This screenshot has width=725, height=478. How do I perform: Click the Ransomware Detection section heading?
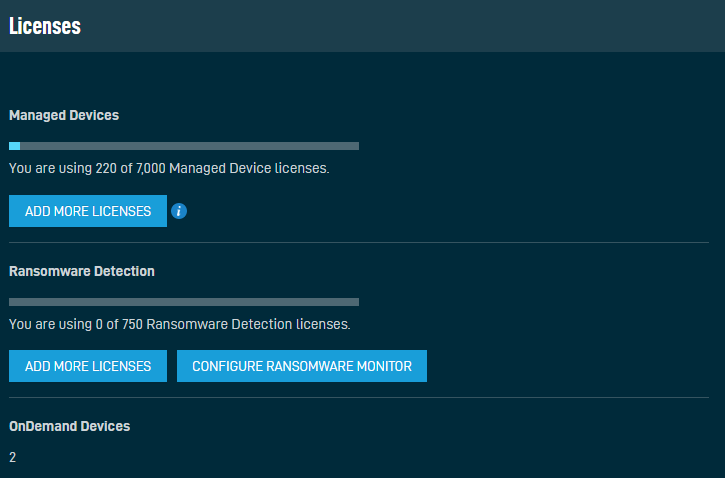(82, 271)
